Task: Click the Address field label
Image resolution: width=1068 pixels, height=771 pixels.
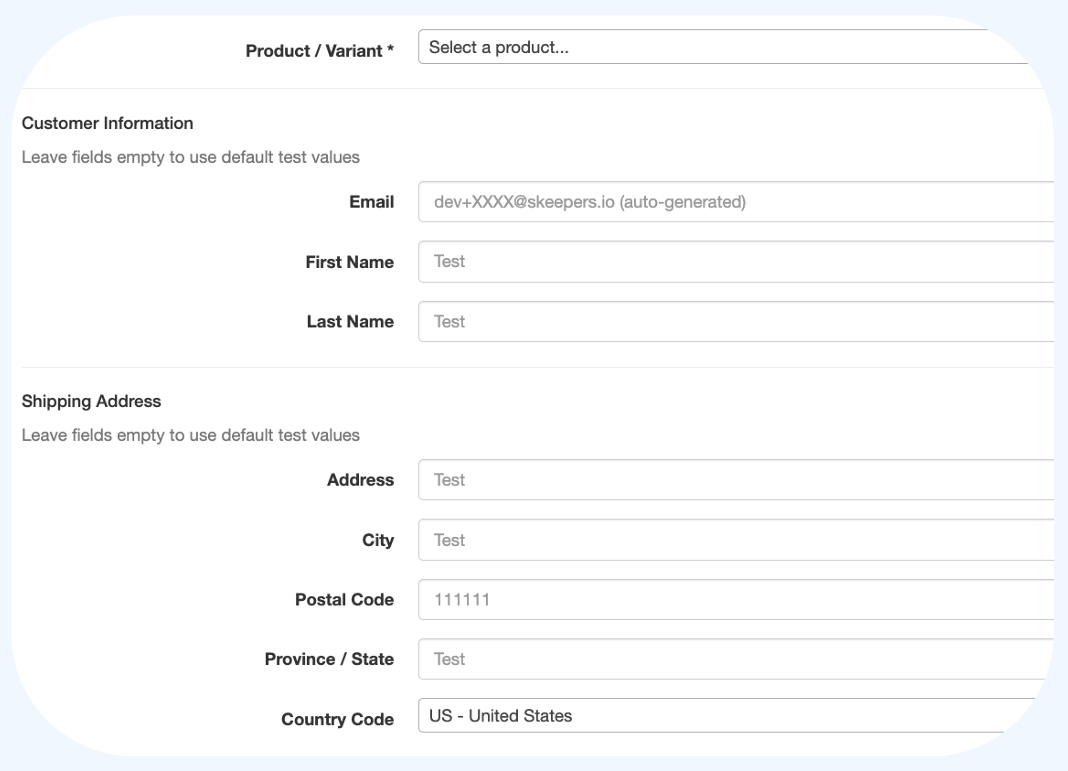Action: coord(360,480)
